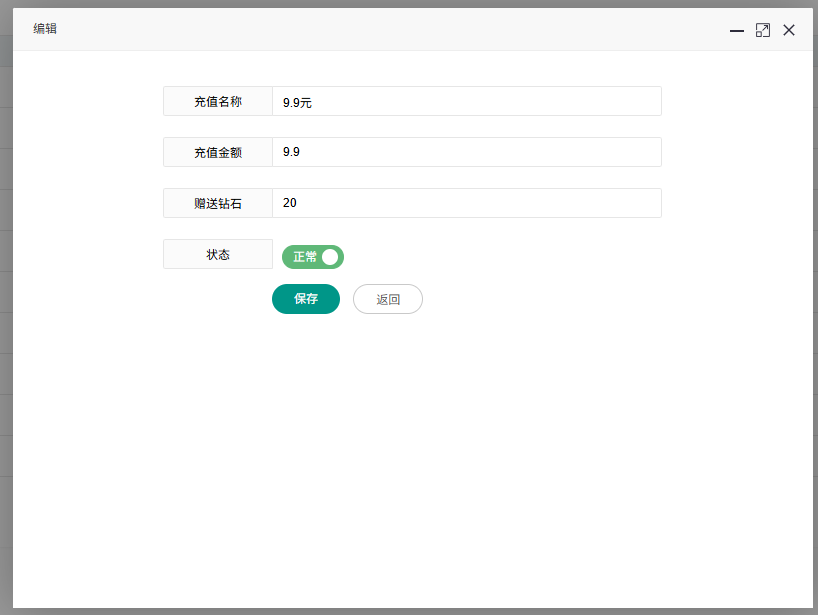Click the 状态 field label

pos(218,255)
